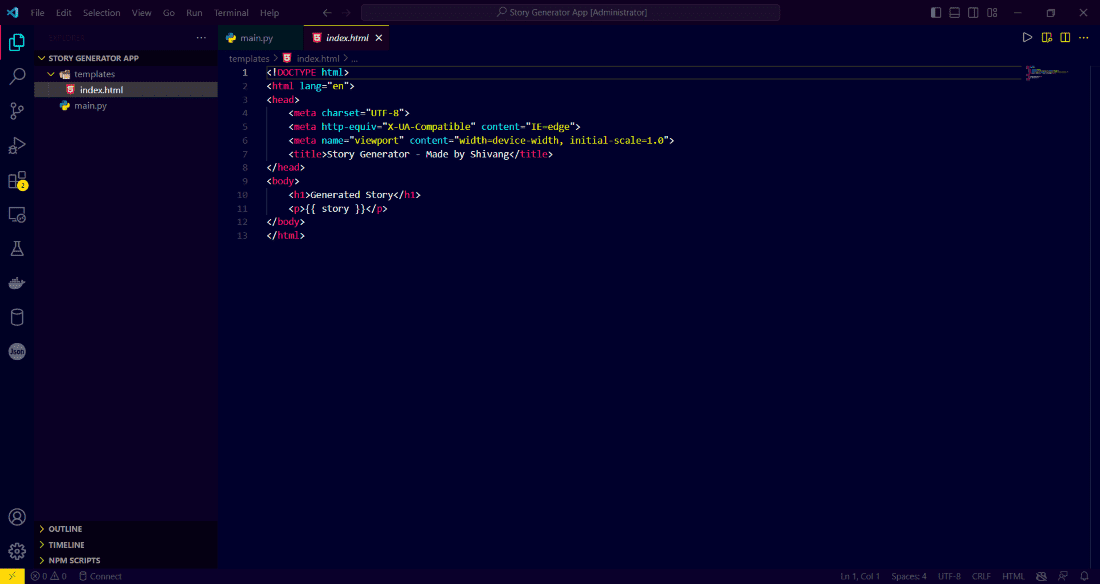
Task: Open notifications bell in status bar
Action: pos(1085,576)
